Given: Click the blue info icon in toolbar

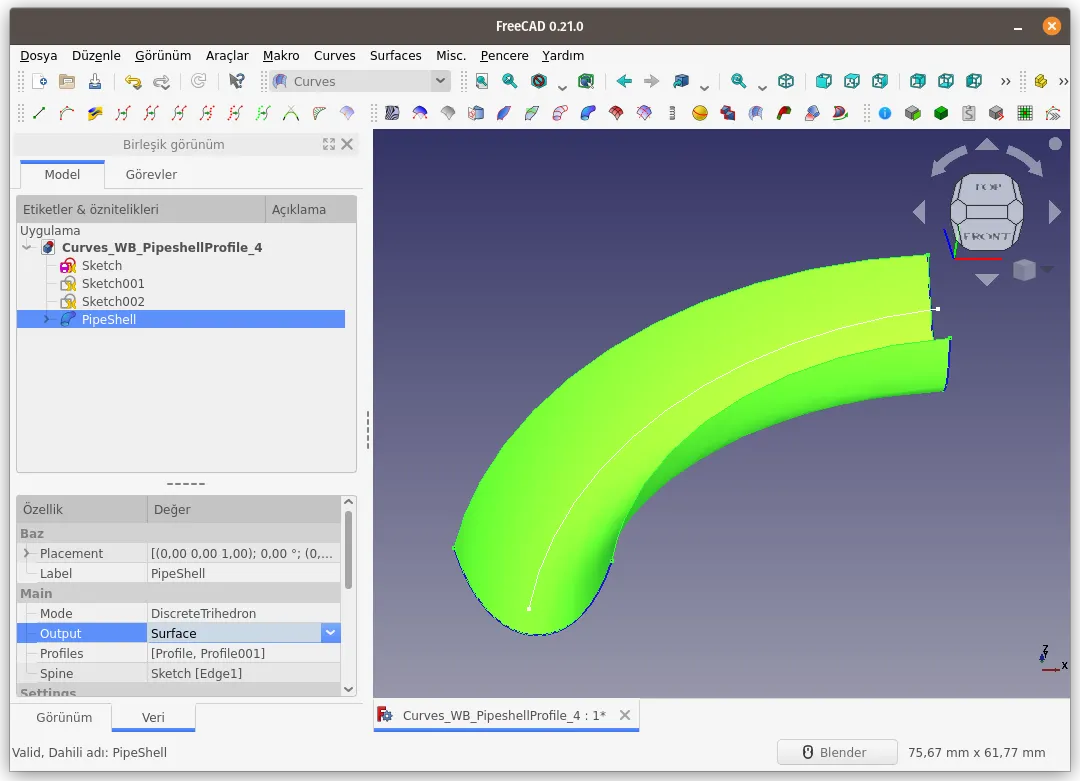Looking at the screenshot, I should pyautogui.click(x=885, y=113).
